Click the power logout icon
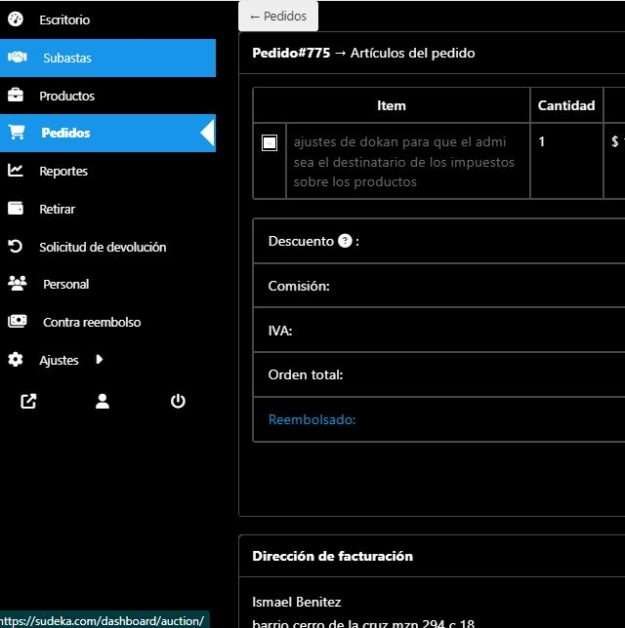625x628 pixels. pos(178,401)
